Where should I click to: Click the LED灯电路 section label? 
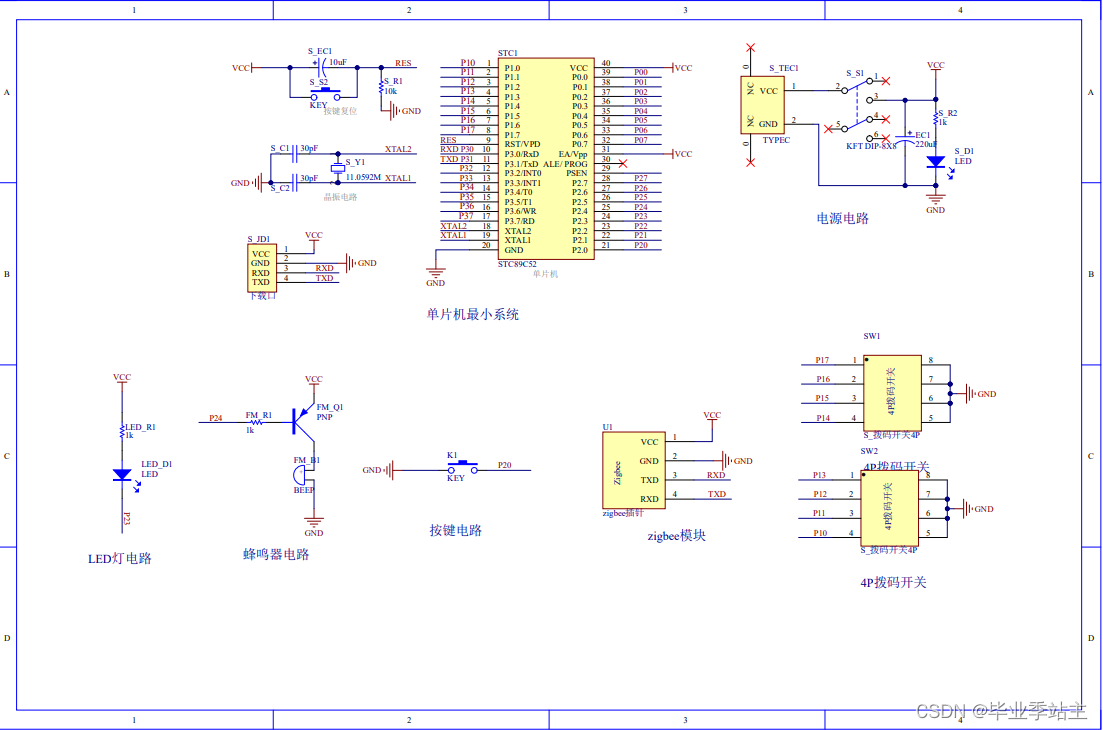(120, 558)
